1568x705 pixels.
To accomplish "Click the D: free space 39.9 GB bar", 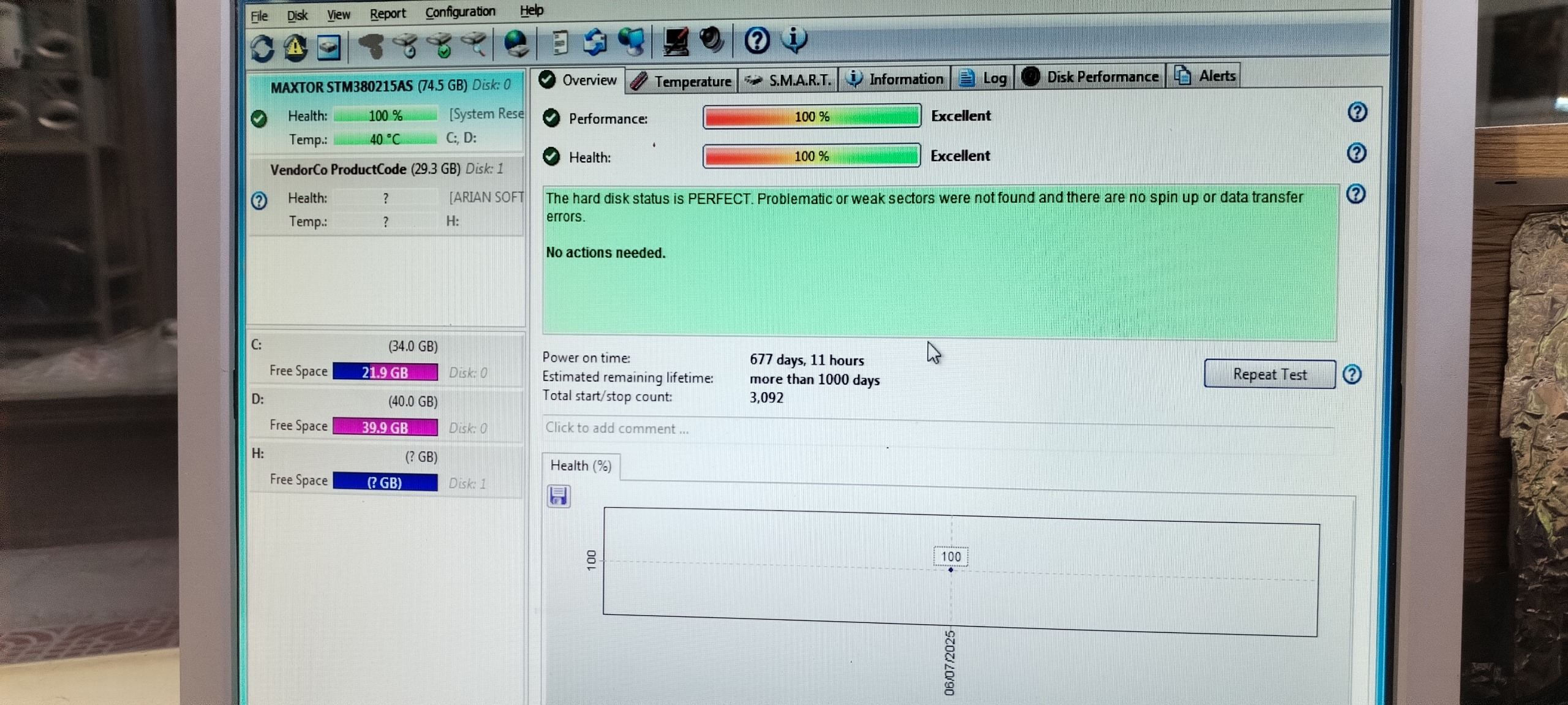I will 385,428.
